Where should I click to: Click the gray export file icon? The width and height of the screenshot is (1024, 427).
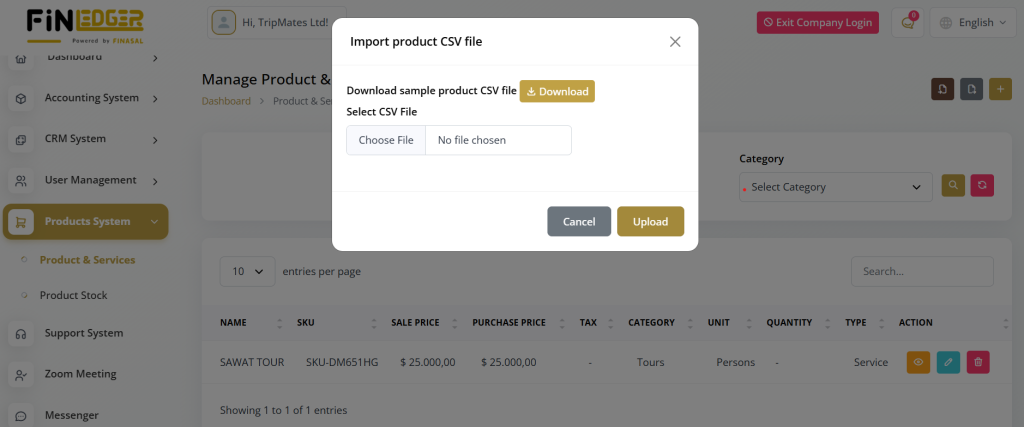coord(971,89)
